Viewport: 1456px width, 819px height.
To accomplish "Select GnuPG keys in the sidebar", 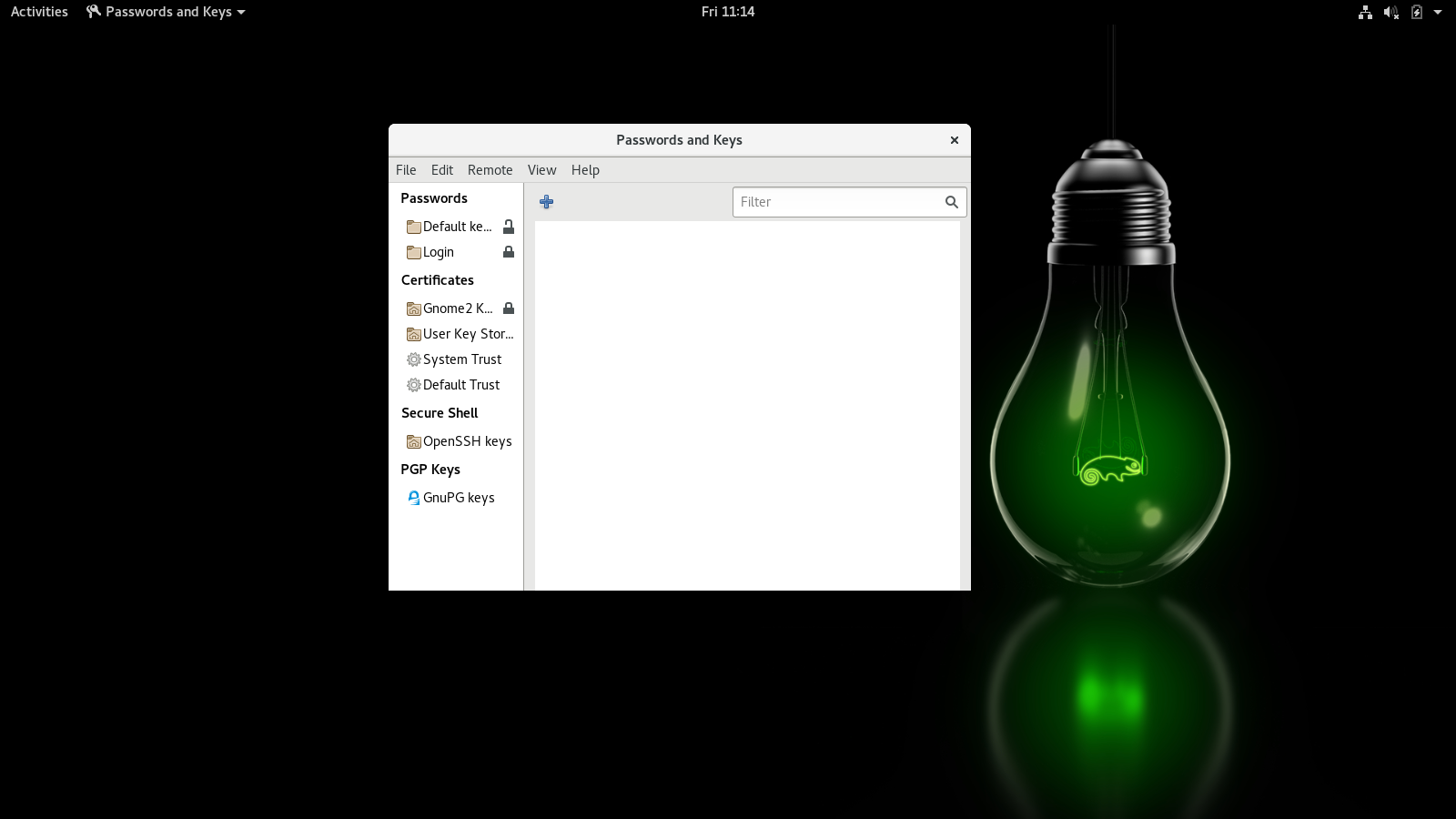I will tap(458, 498).
